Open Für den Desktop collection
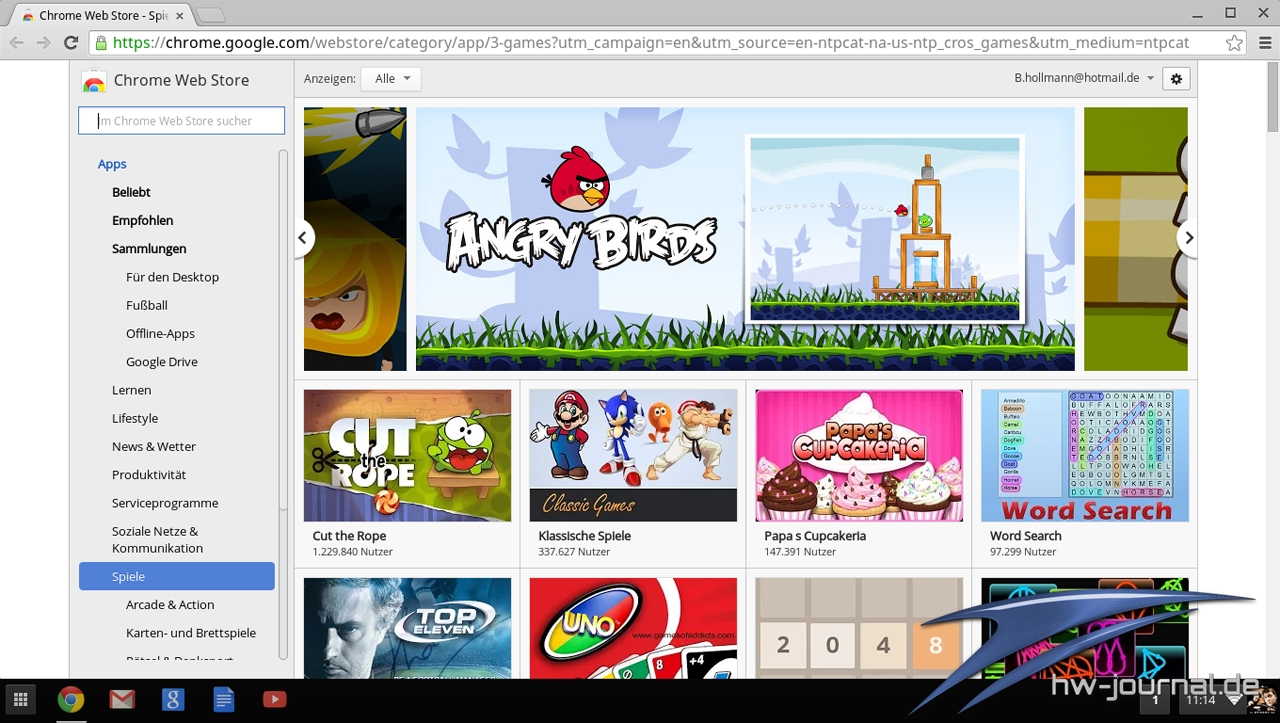This screenshot has width=1280, height=723. pyautogui.click(x=172, y=277)
